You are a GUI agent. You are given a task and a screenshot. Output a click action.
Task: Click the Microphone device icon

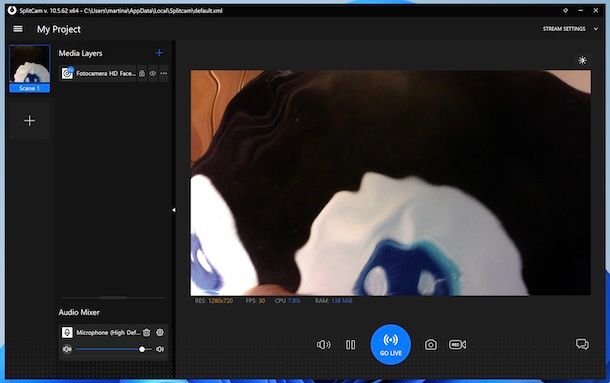67,332
